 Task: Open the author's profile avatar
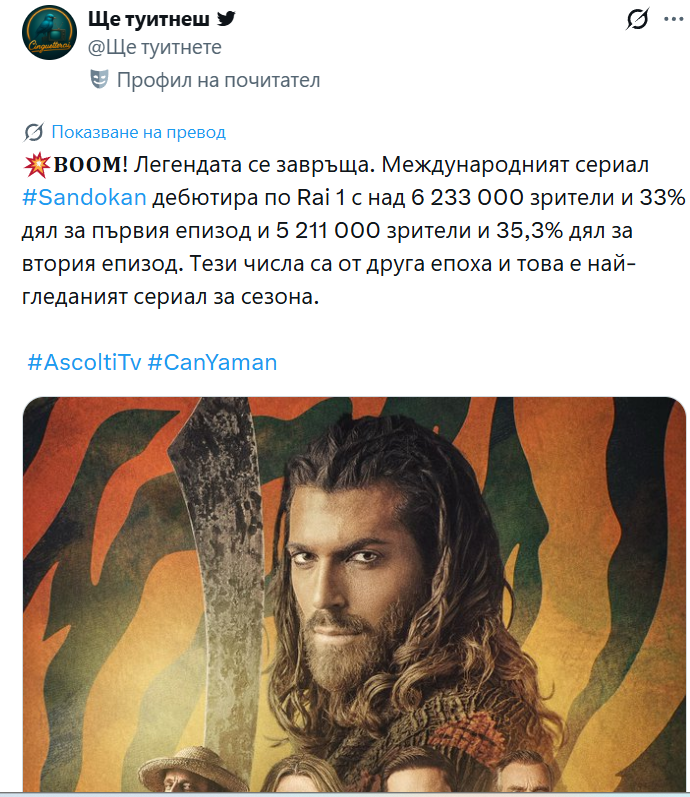coord(47,33)
